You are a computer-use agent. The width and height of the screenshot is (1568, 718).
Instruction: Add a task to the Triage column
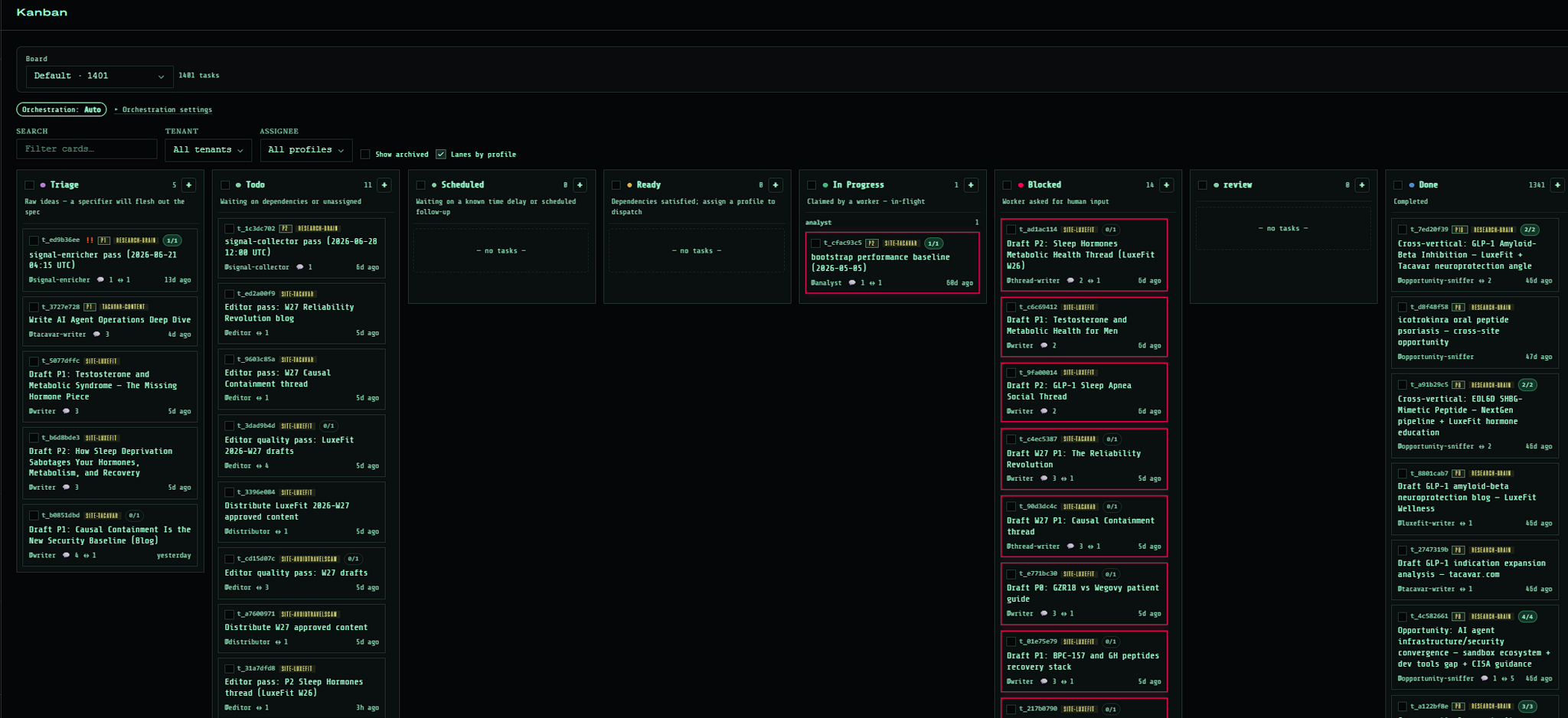pyautogui.click(x=189, y=185)
